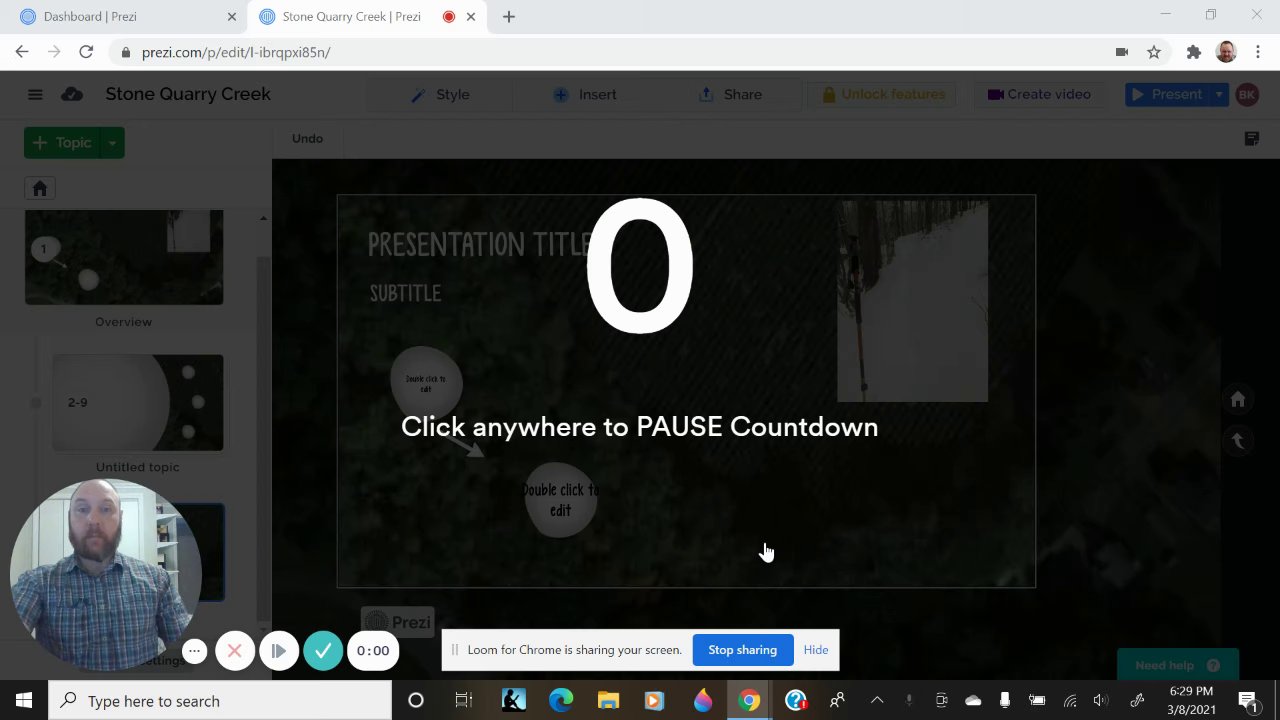Open the volume control in tray
Viewport: 1280px width, 720px height.
pyautogui.click(x=1101, y=701)
